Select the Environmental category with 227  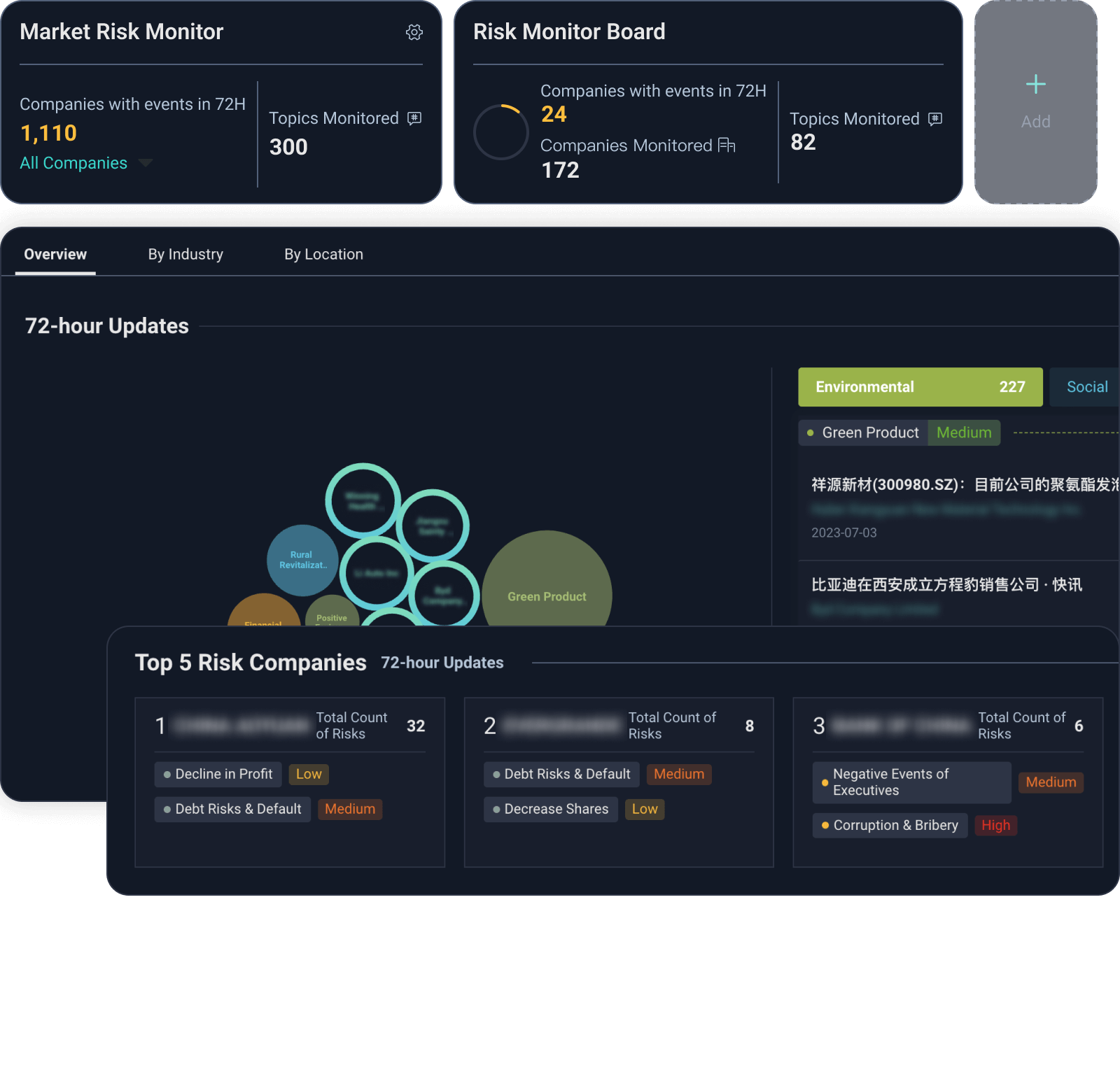[x=920, y=387]
